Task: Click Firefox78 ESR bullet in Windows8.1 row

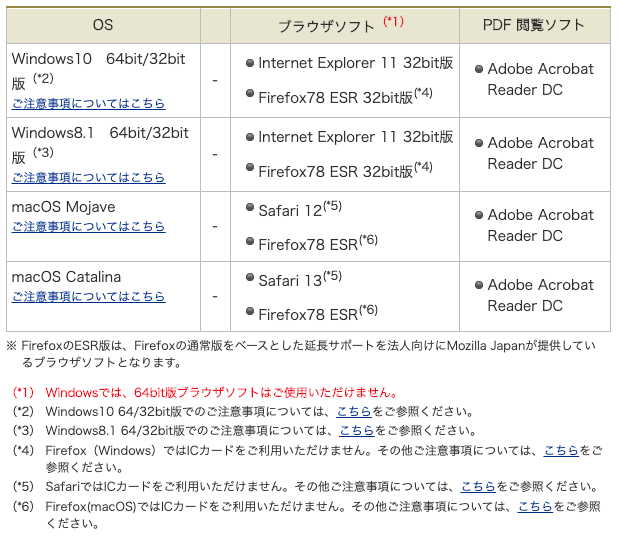Action: coord(249,171)
